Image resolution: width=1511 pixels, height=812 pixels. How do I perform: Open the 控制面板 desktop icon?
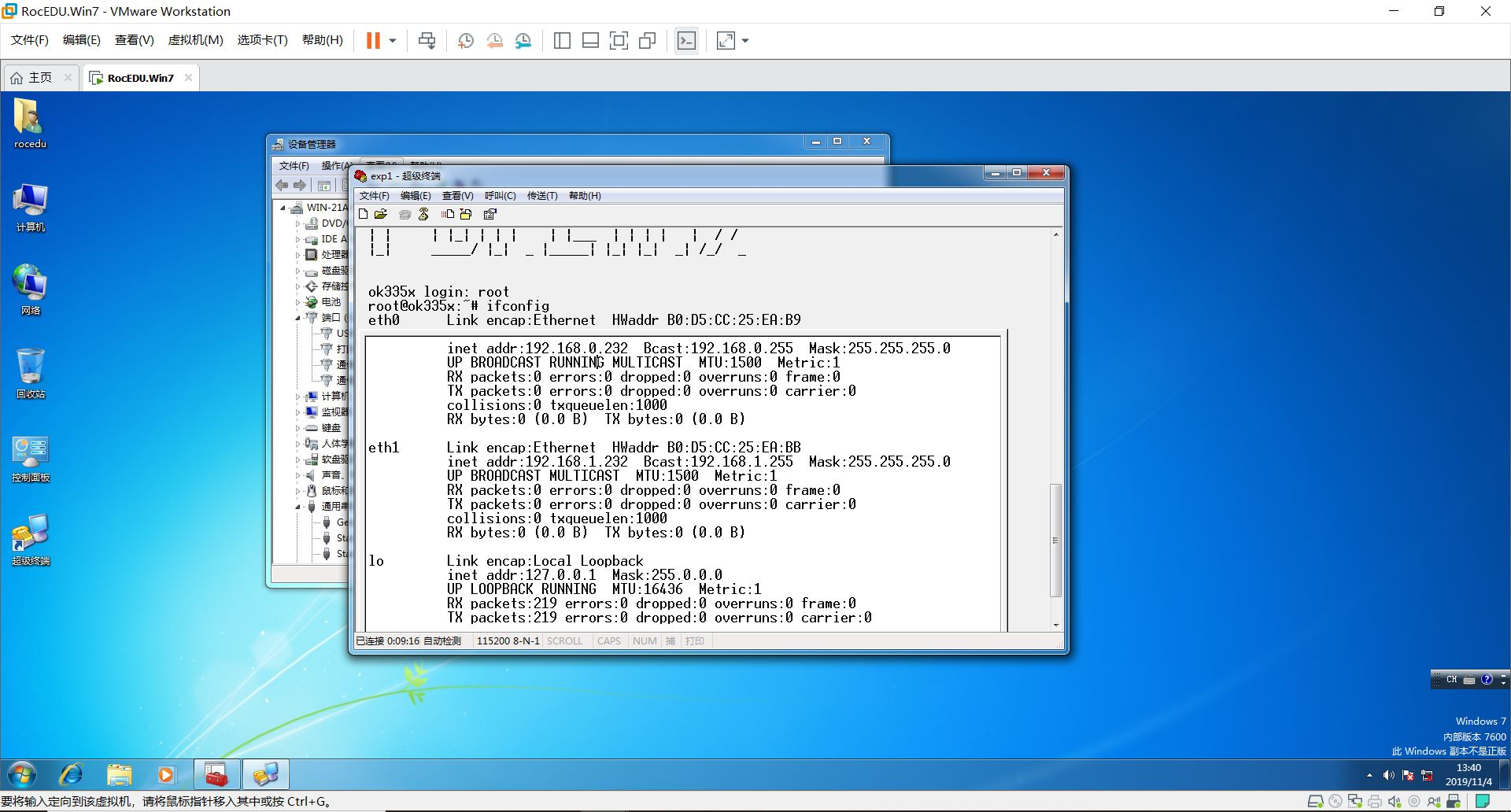tap(30, 457)
